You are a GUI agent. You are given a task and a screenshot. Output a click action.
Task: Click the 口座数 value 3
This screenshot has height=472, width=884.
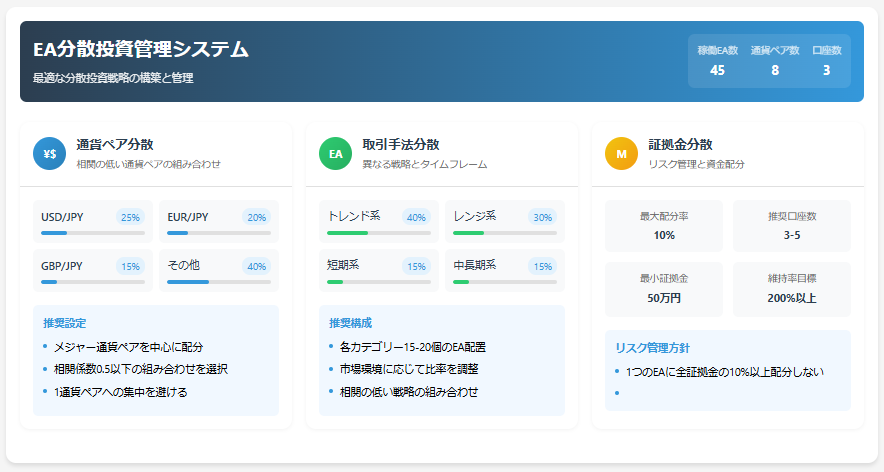[x=826, y=70]
